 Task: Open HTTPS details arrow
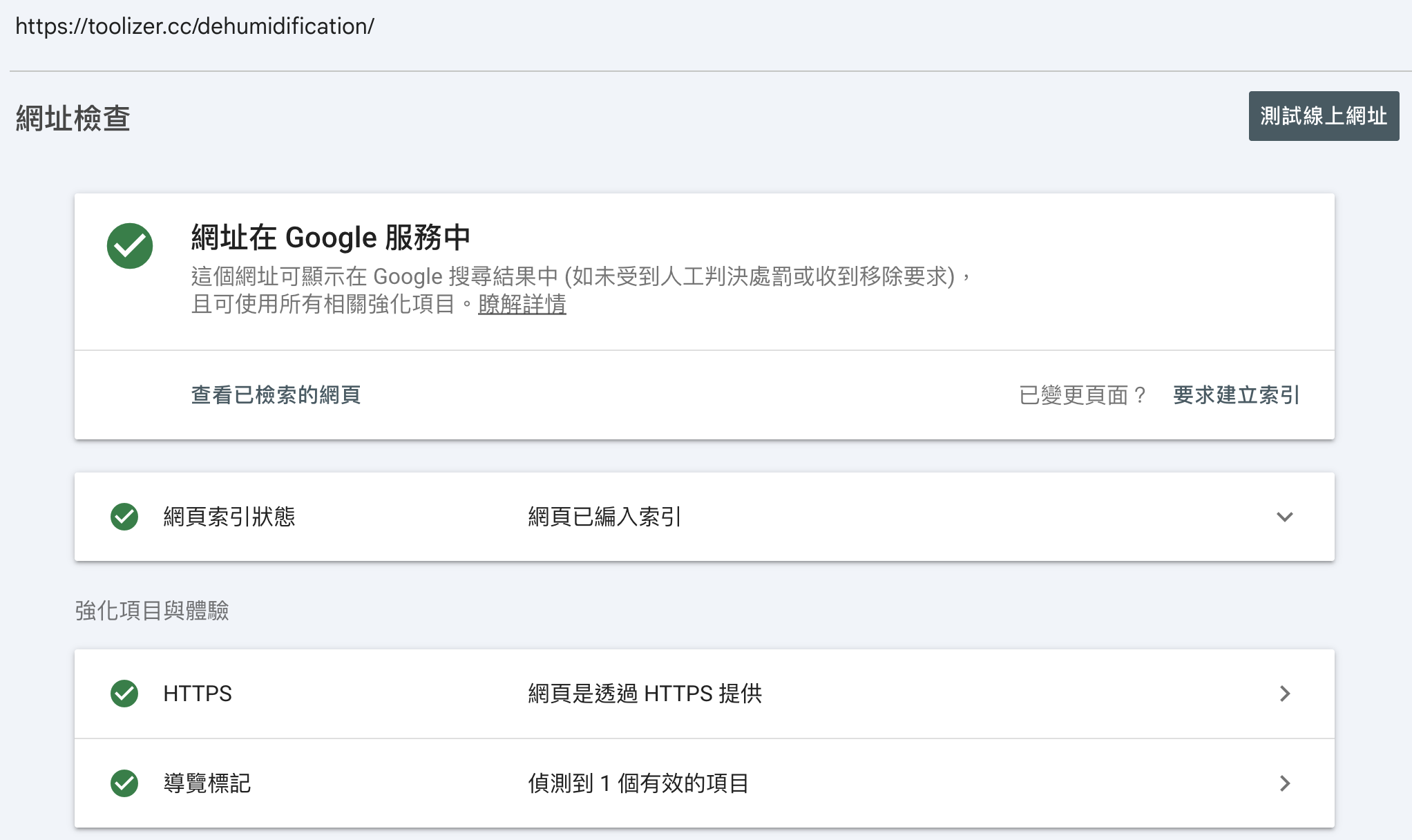(x=1284, y=694)
